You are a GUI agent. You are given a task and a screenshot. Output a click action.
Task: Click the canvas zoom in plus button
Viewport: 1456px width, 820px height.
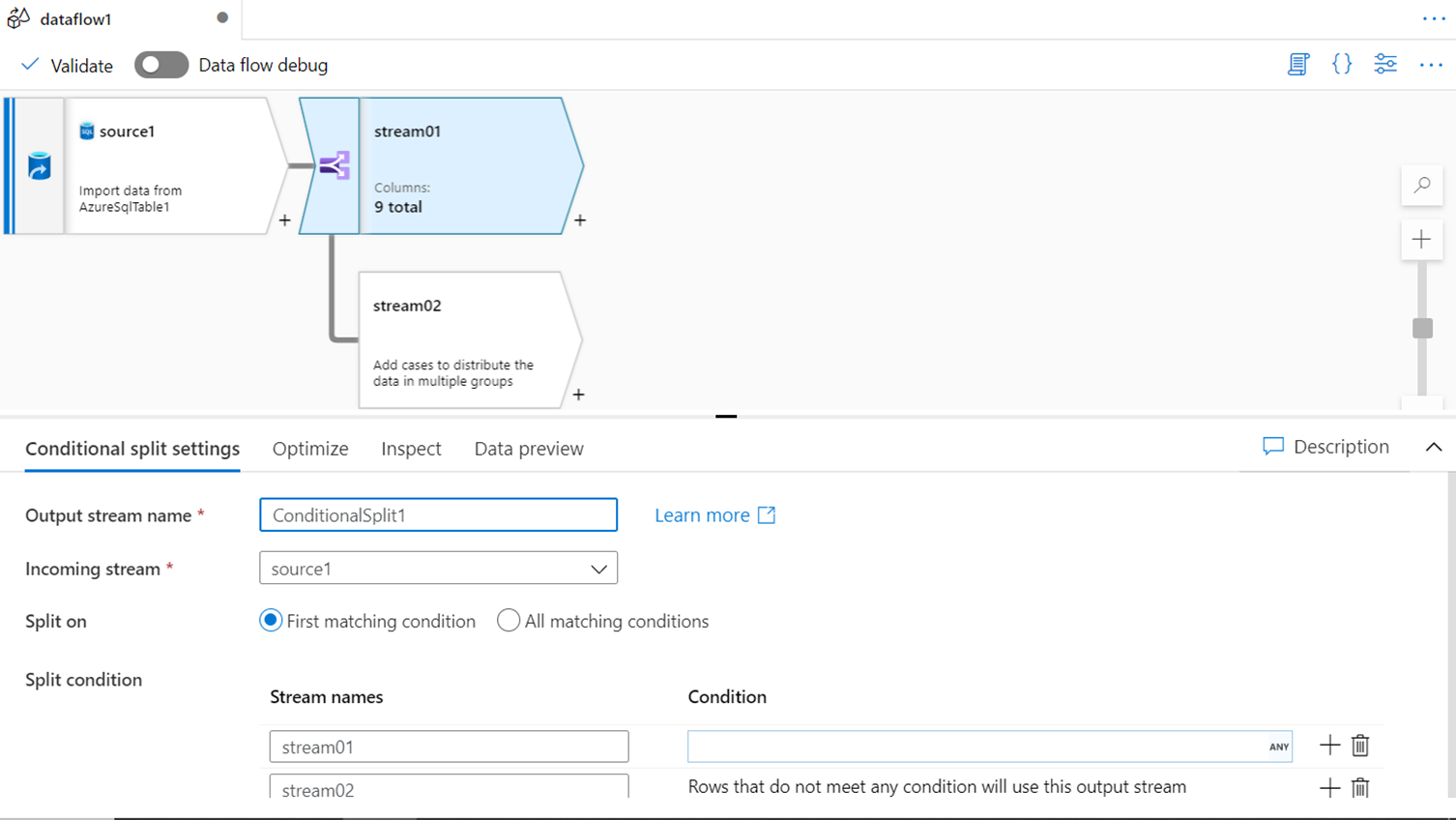1421,240
